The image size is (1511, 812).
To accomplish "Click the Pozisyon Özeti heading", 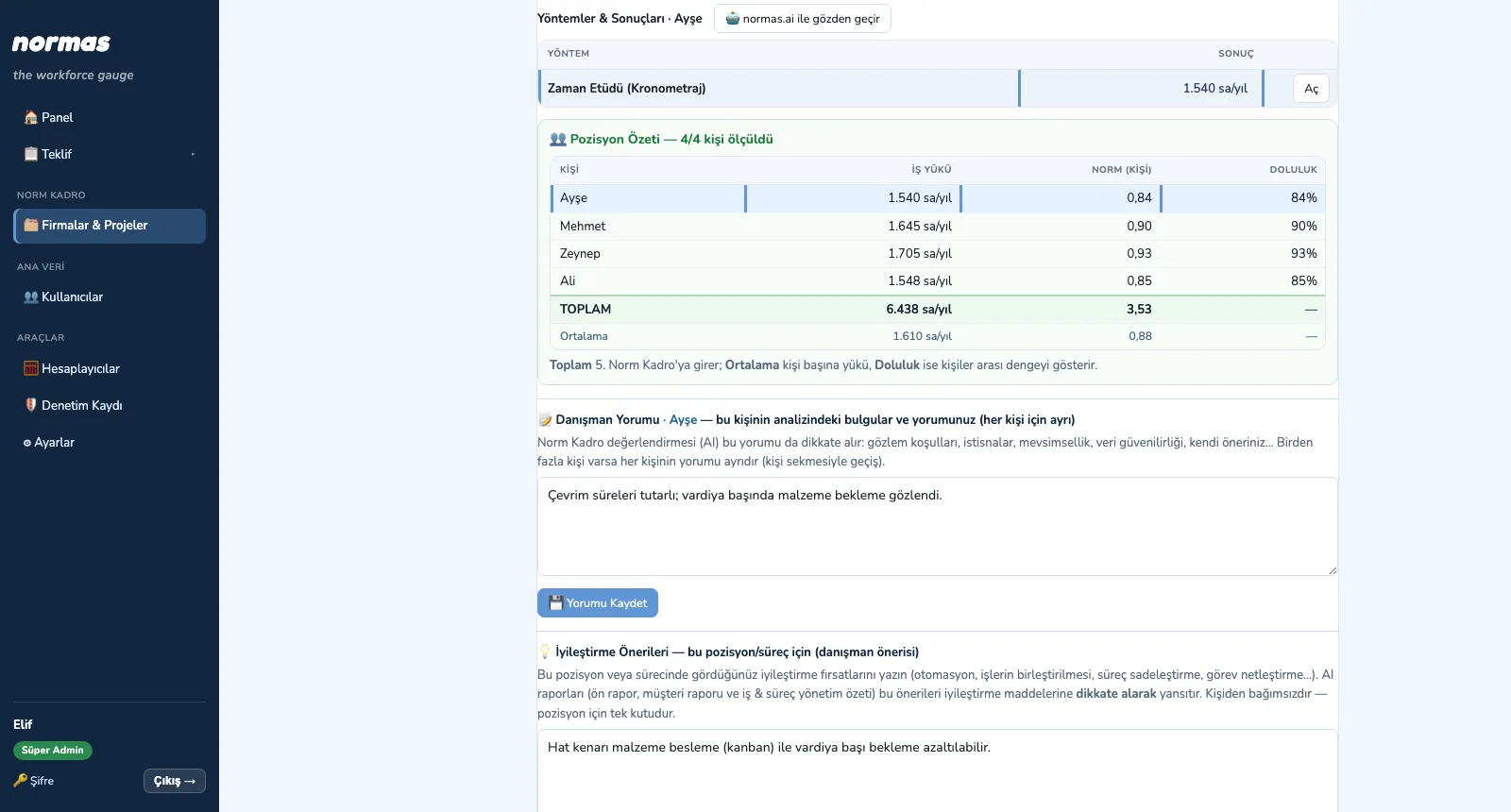I will coord(661,139).
